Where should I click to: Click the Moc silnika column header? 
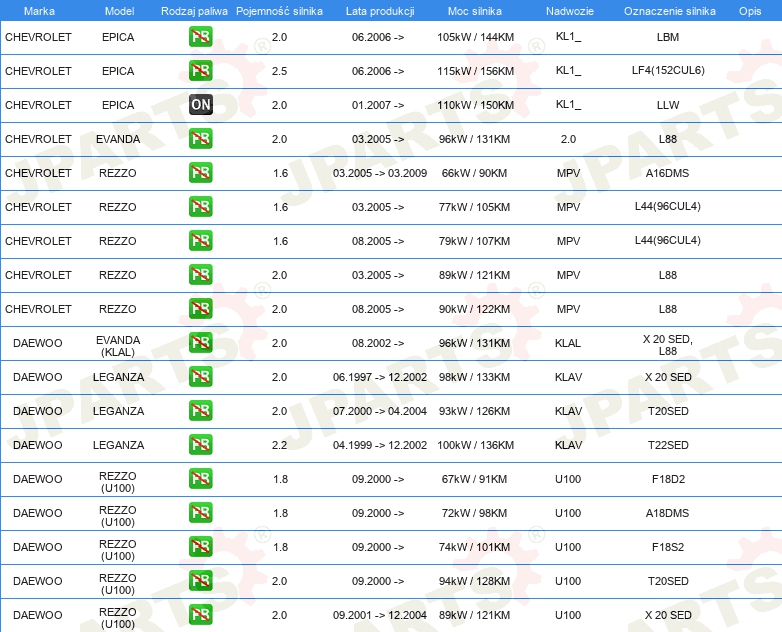(x=475, y=11)
